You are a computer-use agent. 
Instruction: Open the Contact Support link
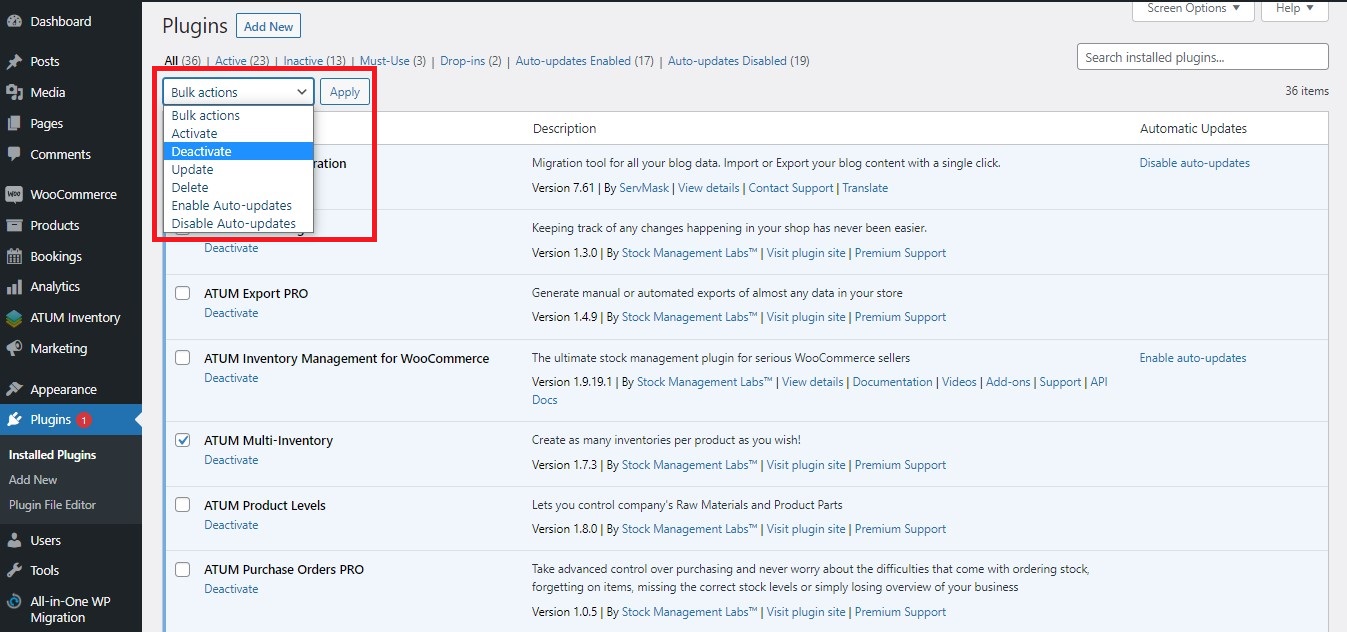791,188
